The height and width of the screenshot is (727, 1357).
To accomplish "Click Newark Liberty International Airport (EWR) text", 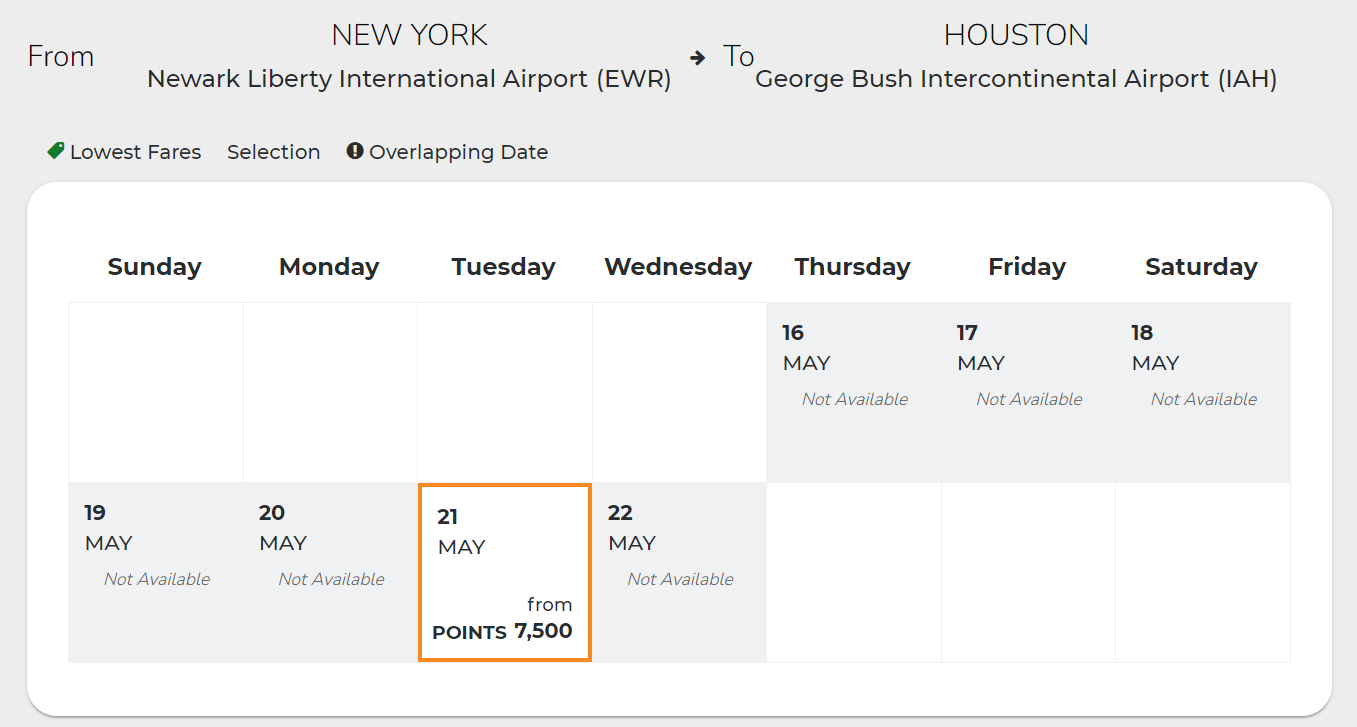I will coord(409,79).
